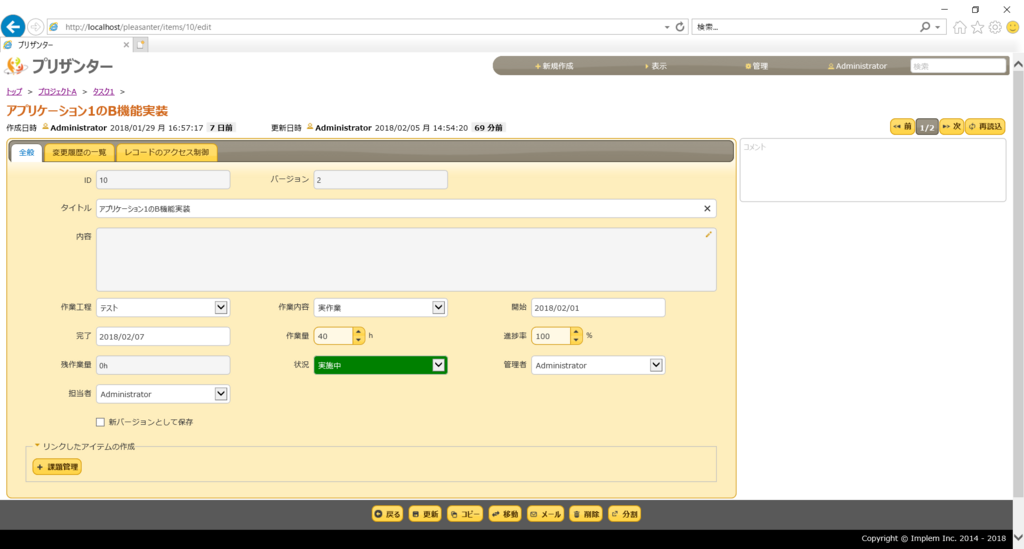Open browser favorites star icon
The height and width of the screenshot is (549, 1024).
(978, 27)
